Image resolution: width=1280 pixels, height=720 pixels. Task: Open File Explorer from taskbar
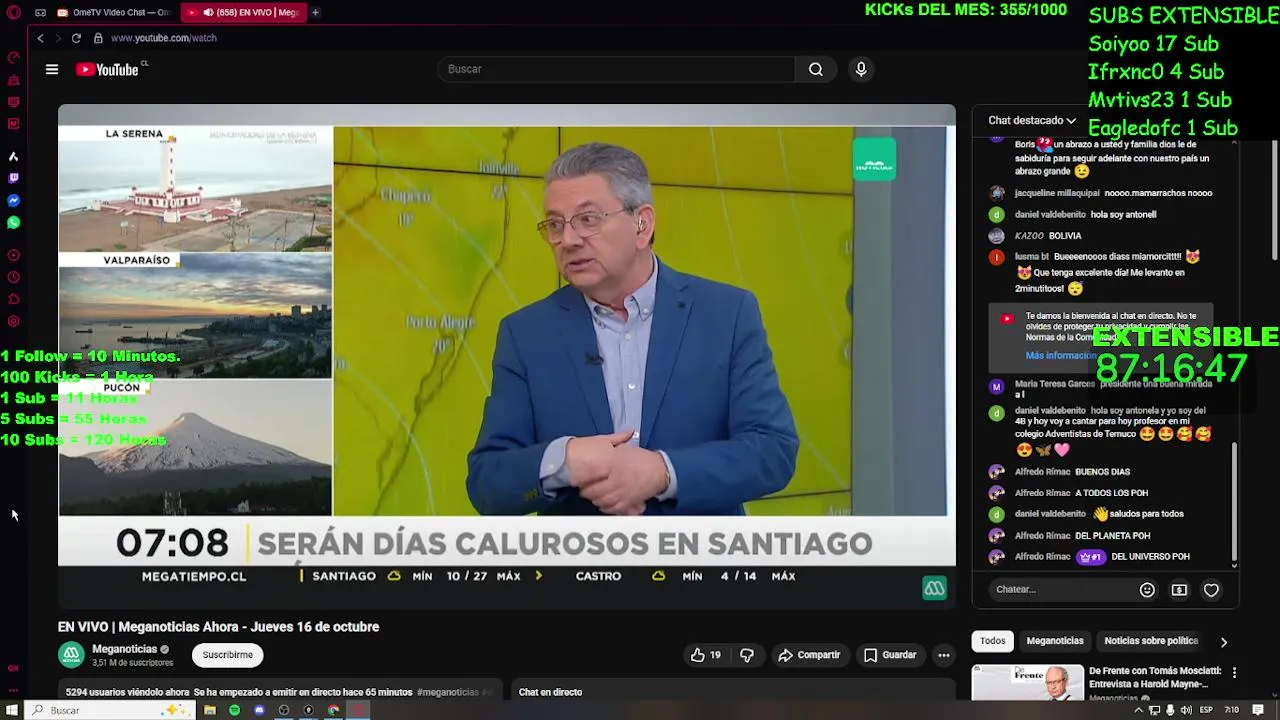[210, 710]
